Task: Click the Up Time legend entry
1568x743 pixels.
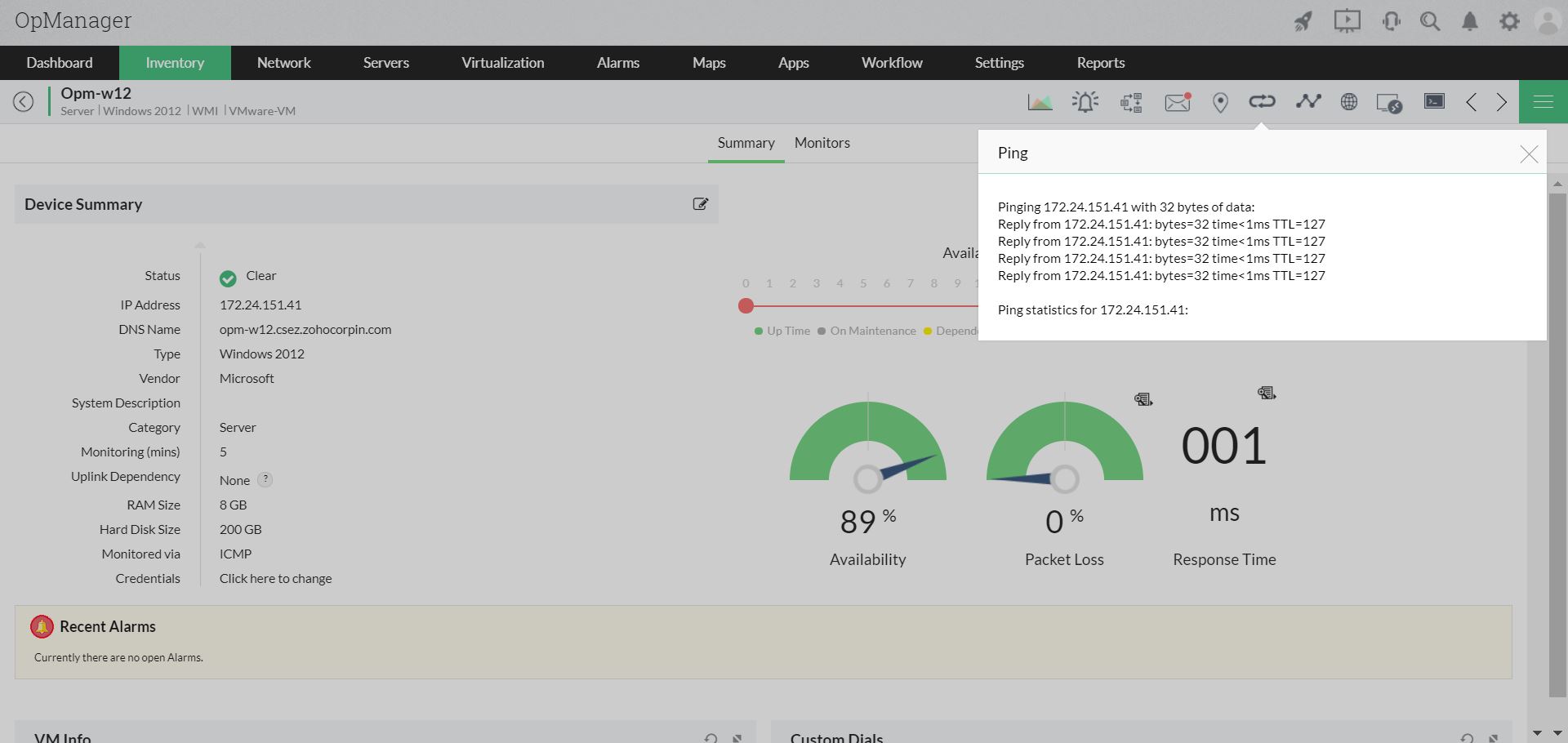Action: (782, 331)
